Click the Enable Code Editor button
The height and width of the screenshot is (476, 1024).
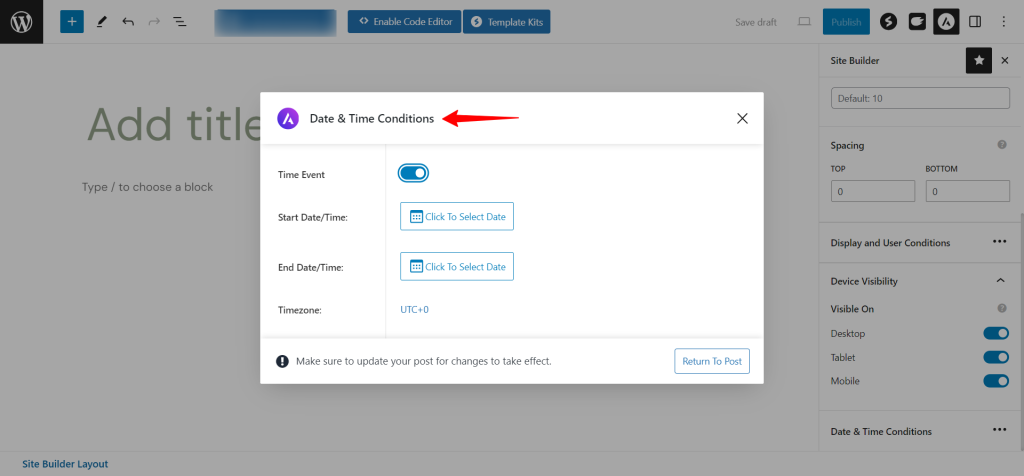coord(404,22)
